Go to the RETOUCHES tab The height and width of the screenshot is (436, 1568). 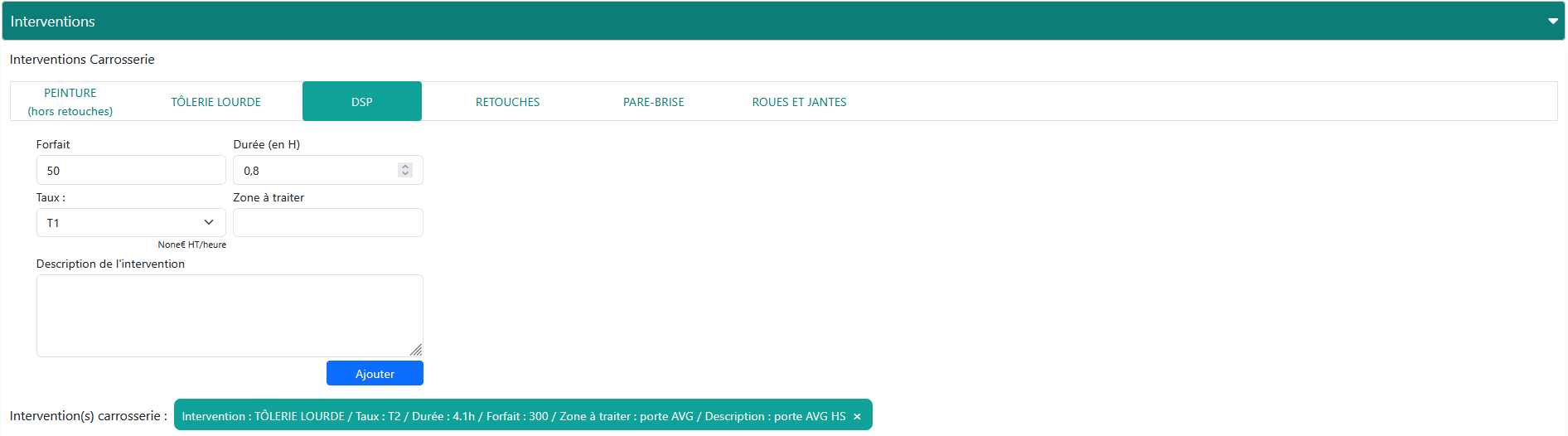click(507, 102)
